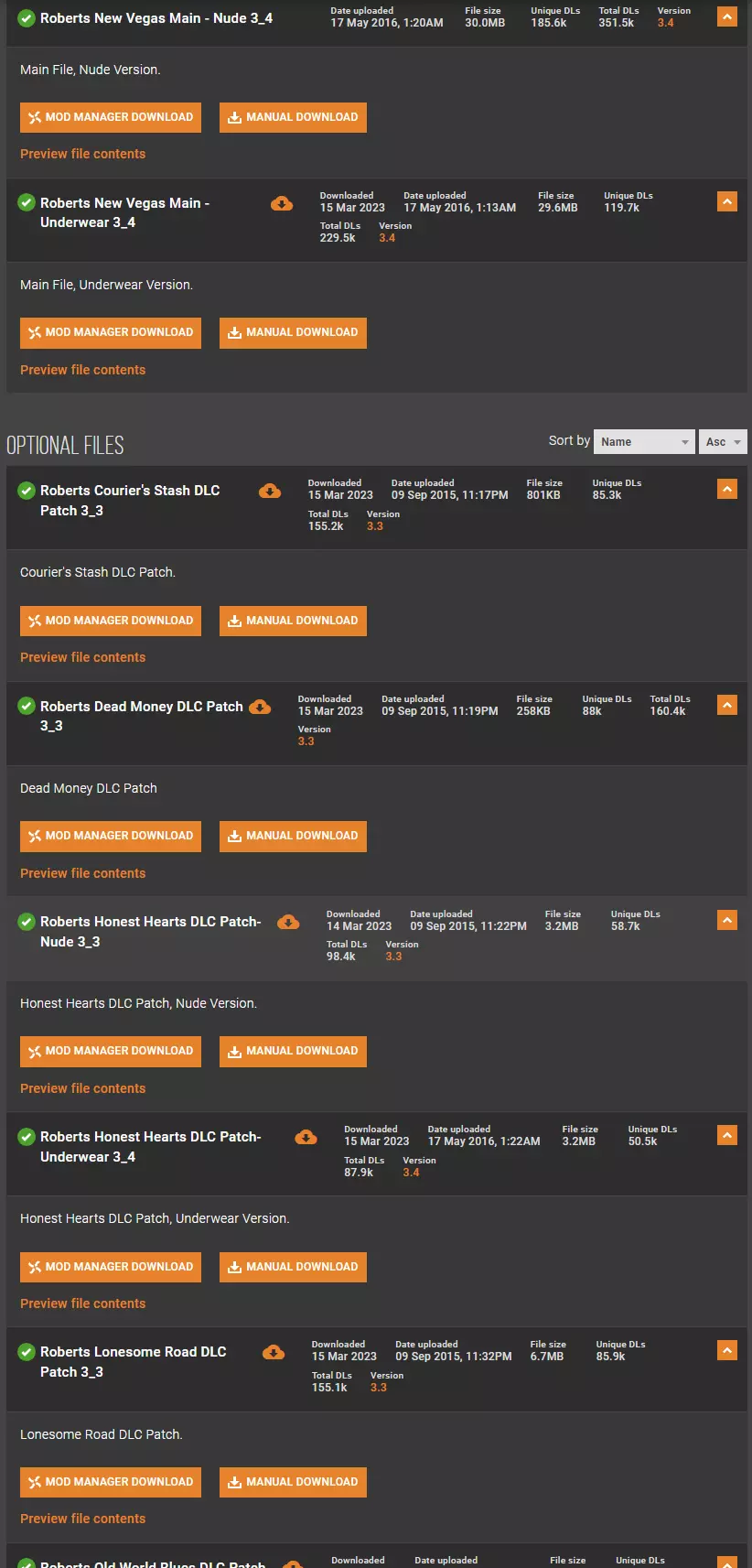Collapse Dead Money DLC Patch entry

[x=727, y=705]
